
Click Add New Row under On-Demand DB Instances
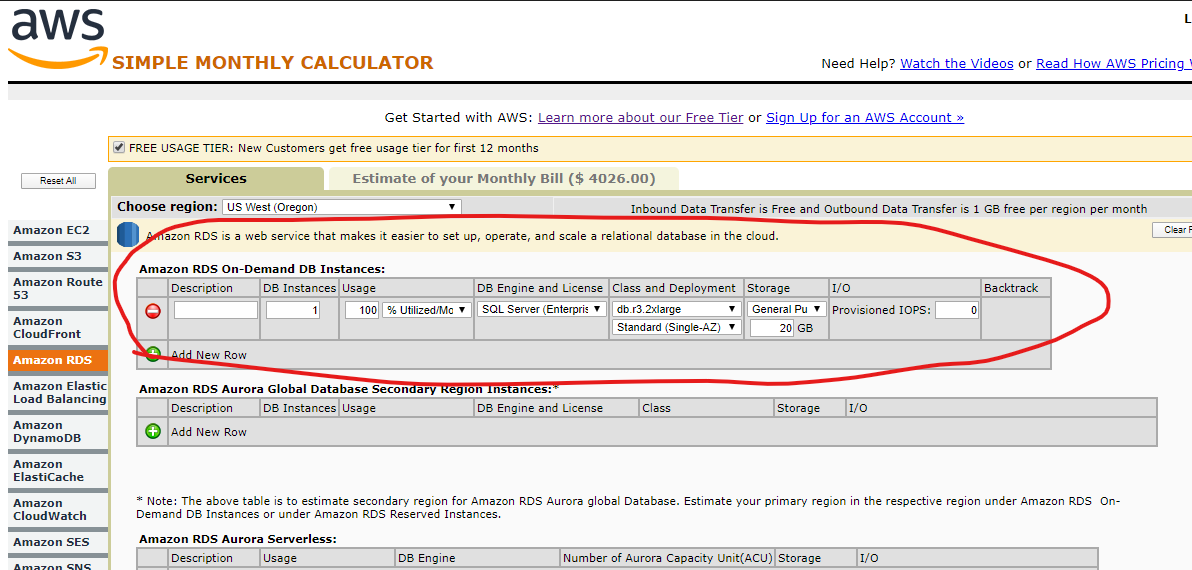209,355
